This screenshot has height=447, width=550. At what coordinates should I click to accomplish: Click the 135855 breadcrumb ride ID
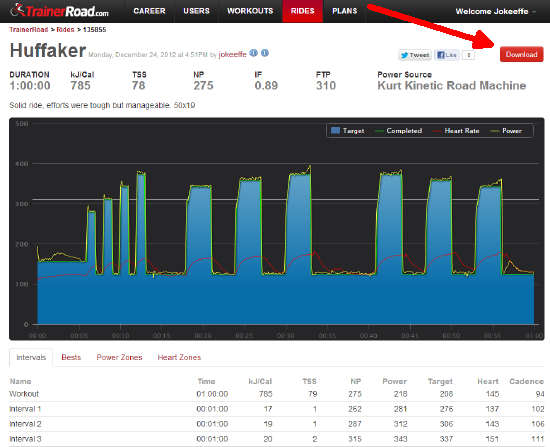(94, 30)
